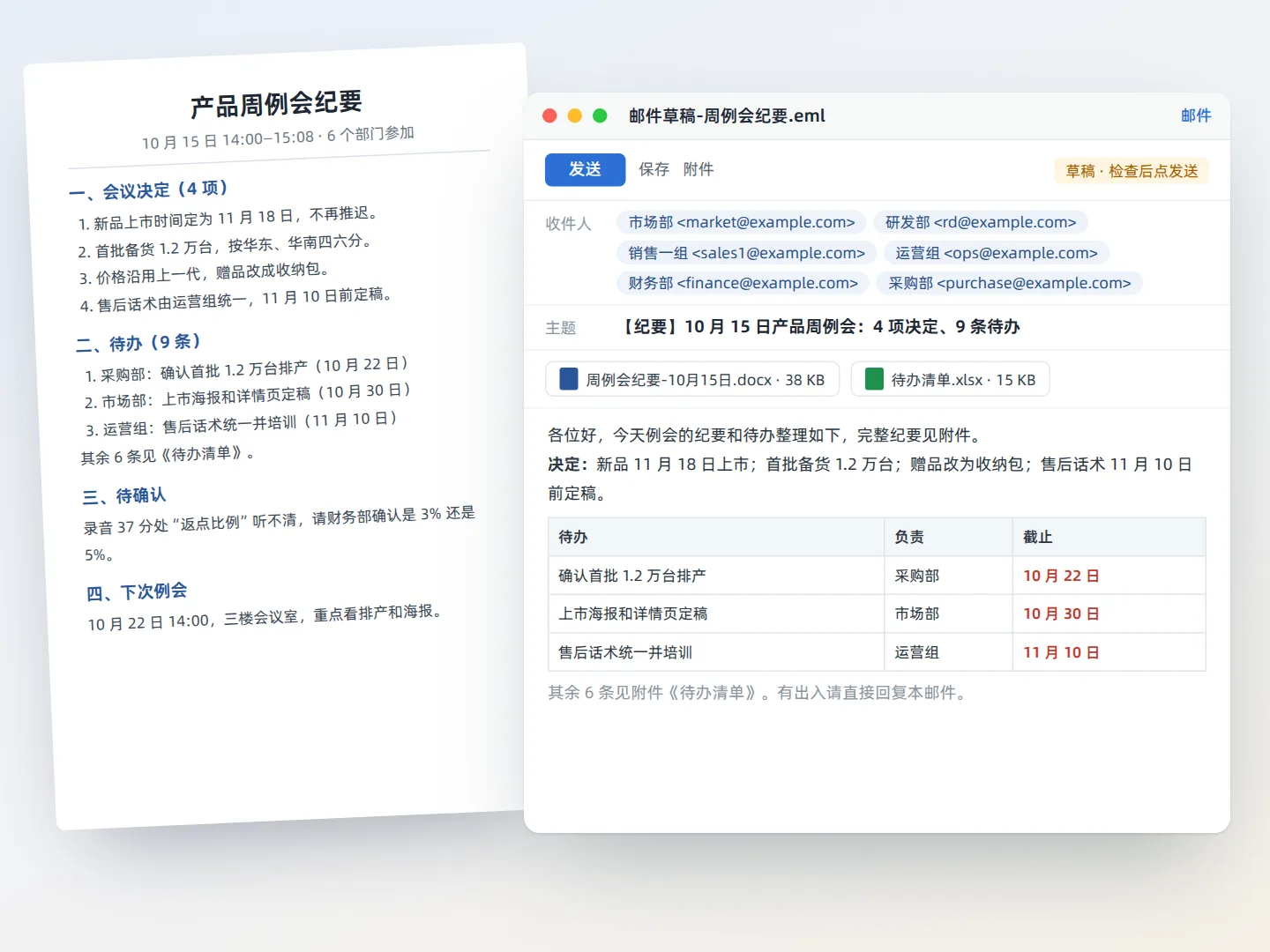Click the red deadline cell 10 月 30 日

coord(1109,614)
